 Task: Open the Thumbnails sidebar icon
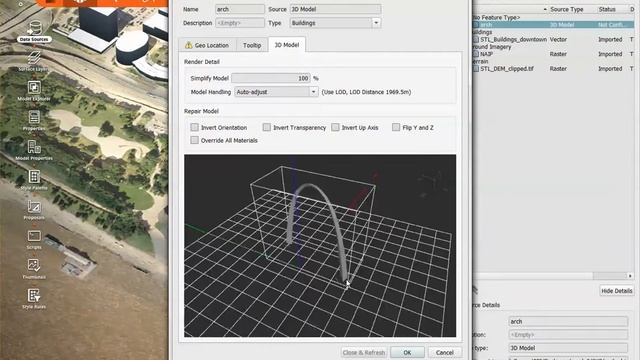pos(34,265)
